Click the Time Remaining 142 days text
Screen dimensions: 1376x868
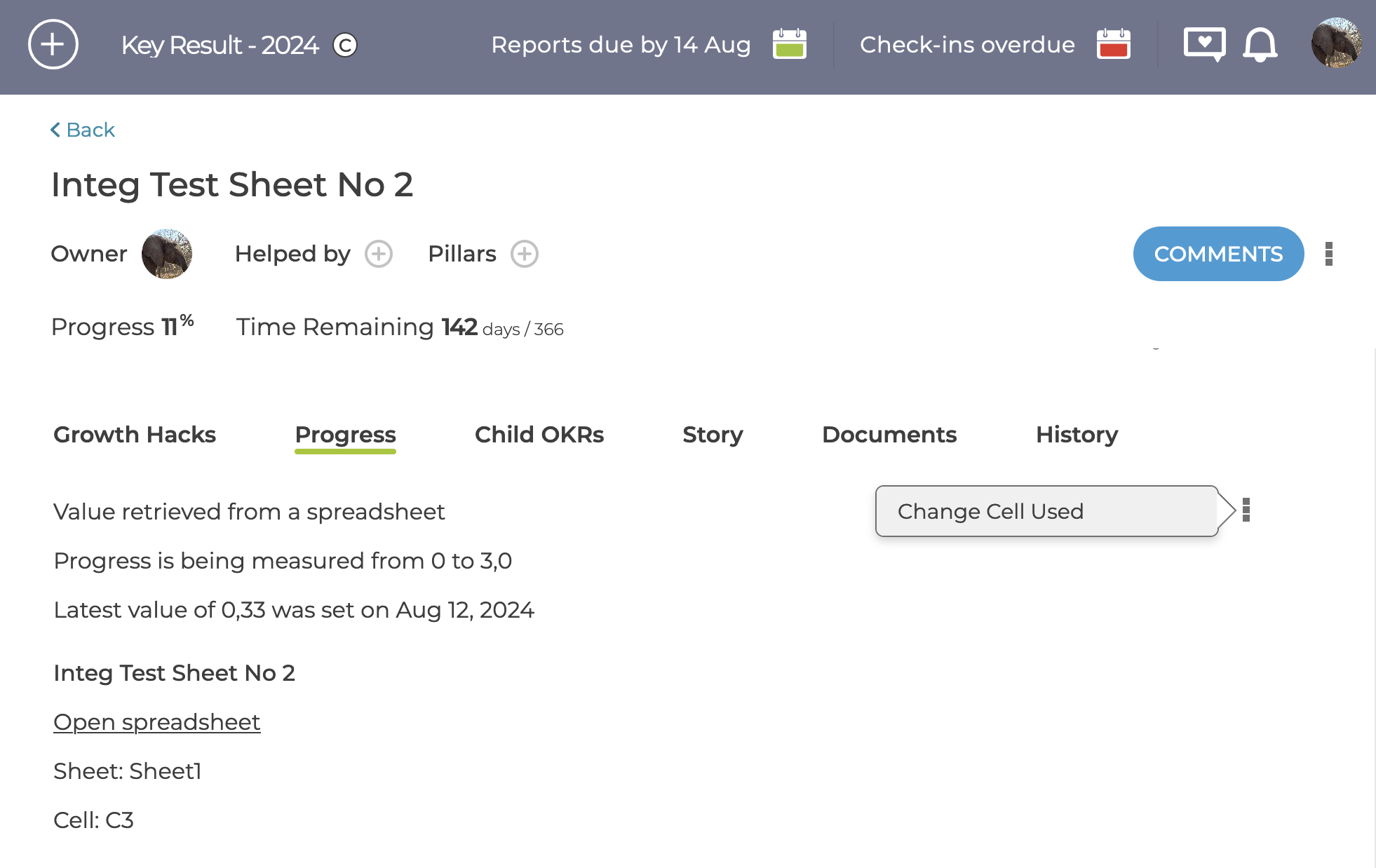(400, 327)
